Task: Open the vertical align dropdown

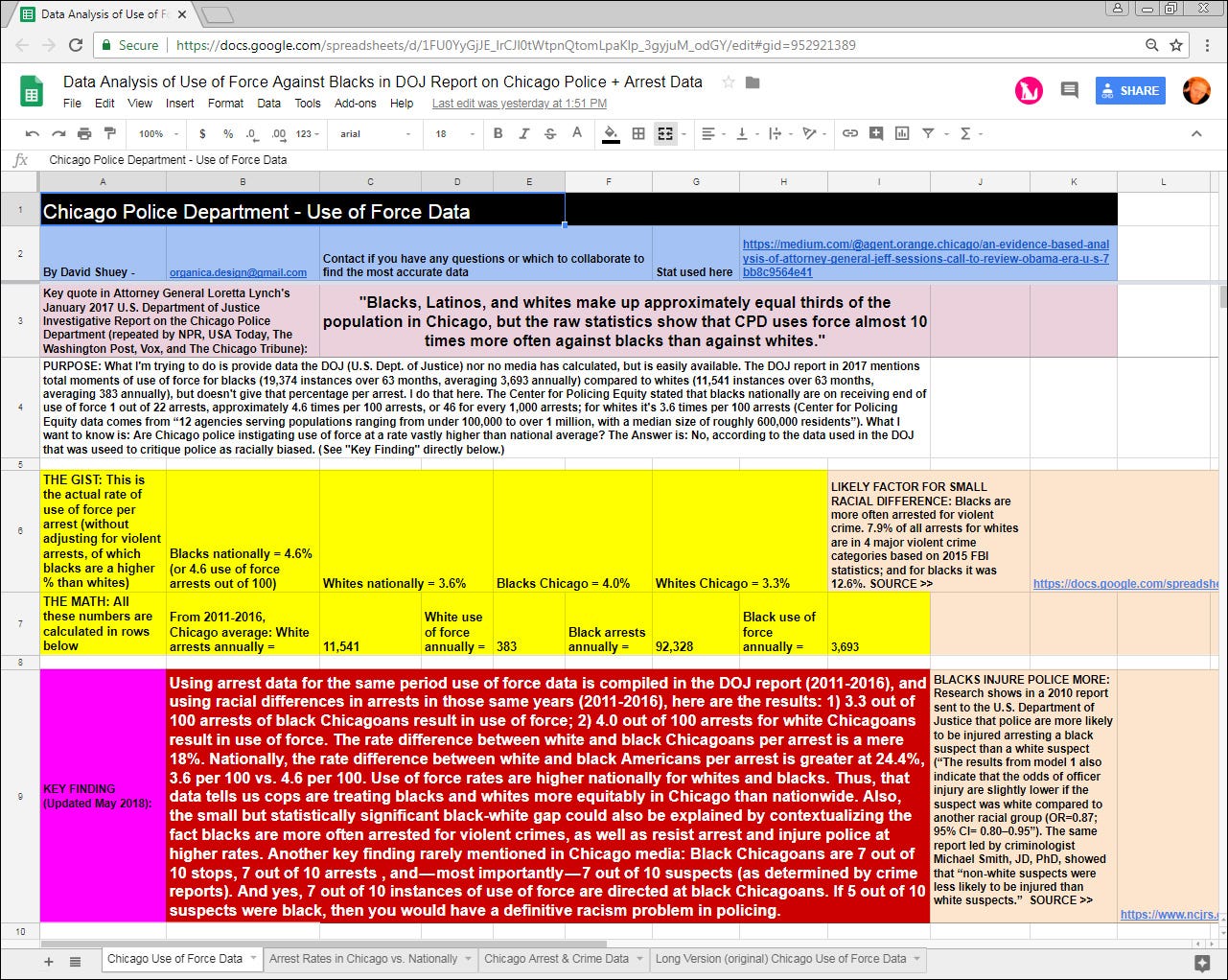Action: click(x=747, y=133)
